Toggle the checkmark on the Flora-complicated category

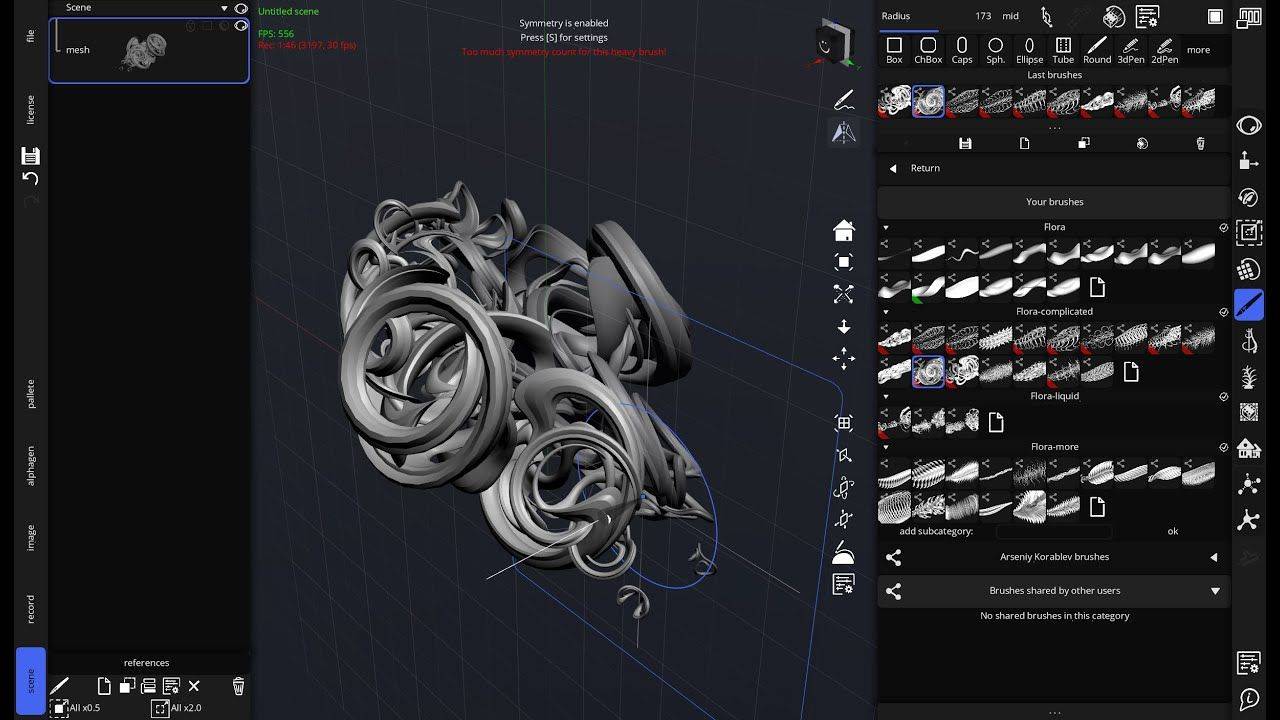pos(1224,312)
